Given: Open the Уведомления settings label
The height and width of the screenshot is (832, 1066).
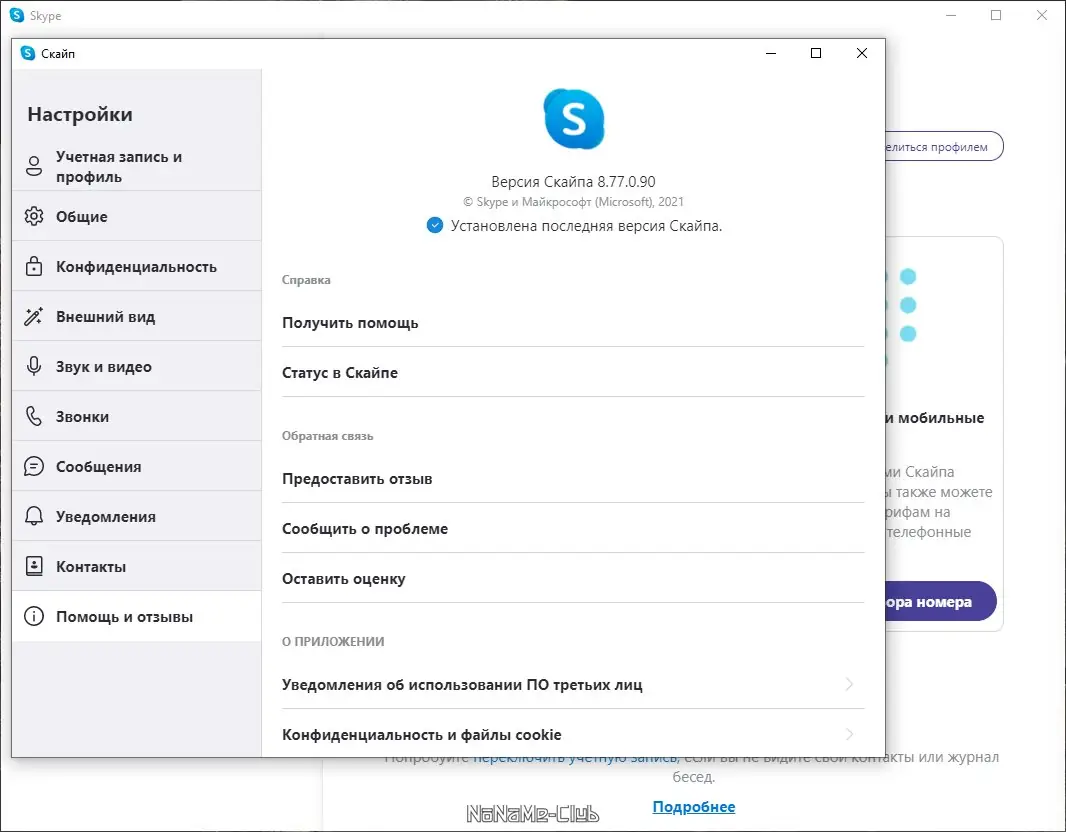Looking at the screenshot, I should pos(105,517).
